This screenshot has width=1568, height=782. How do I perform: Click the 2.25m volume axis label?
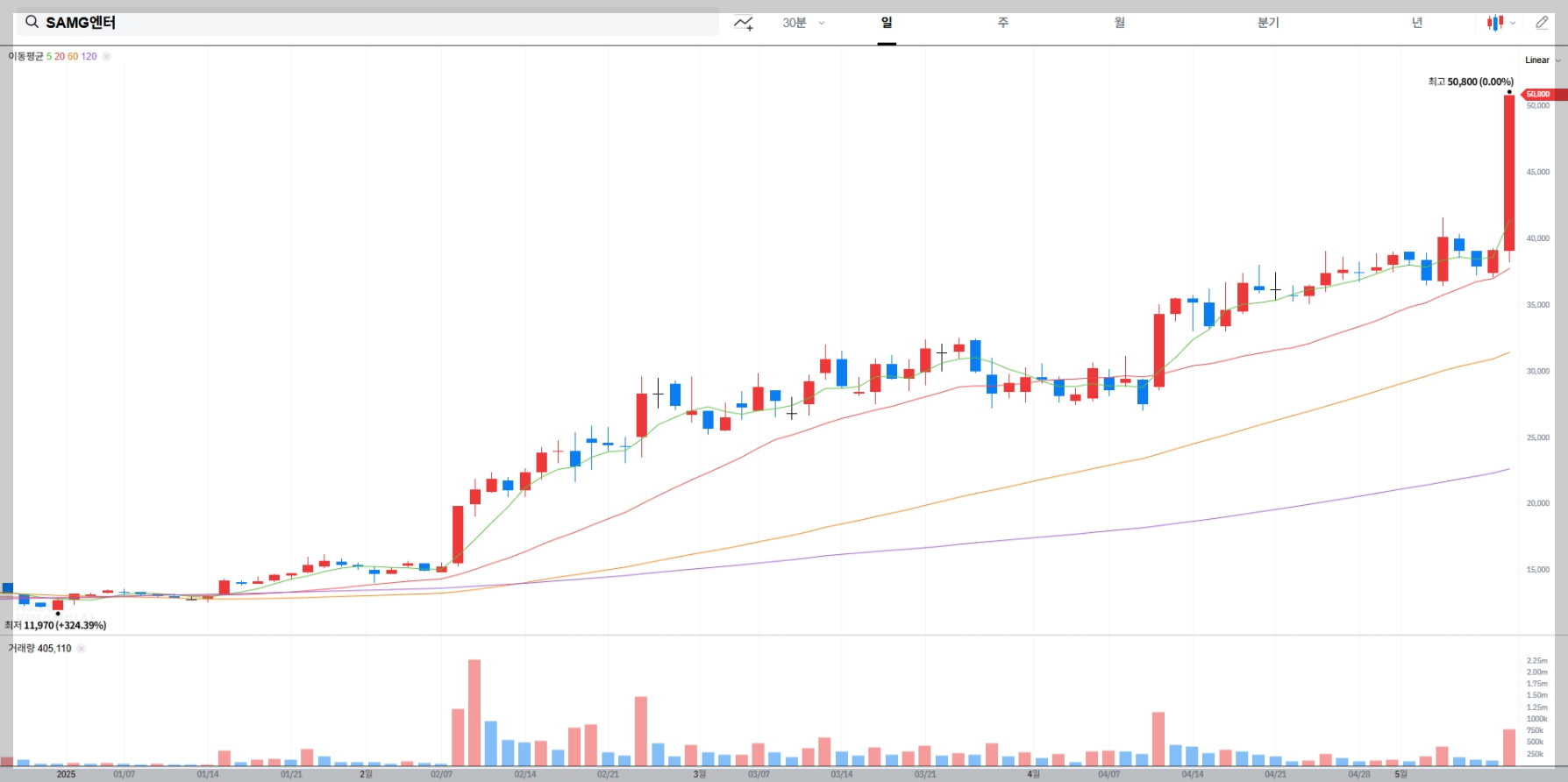click(1537, 661)
